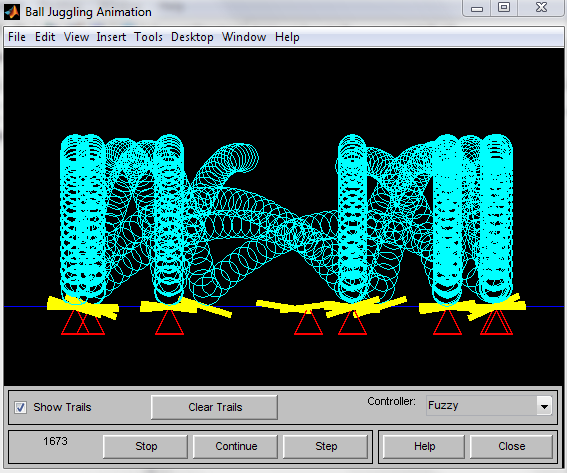The width and height of the screenshot is (567, 473).
Task: Click the step counter value 1673
Action: [x=55, y=441]
